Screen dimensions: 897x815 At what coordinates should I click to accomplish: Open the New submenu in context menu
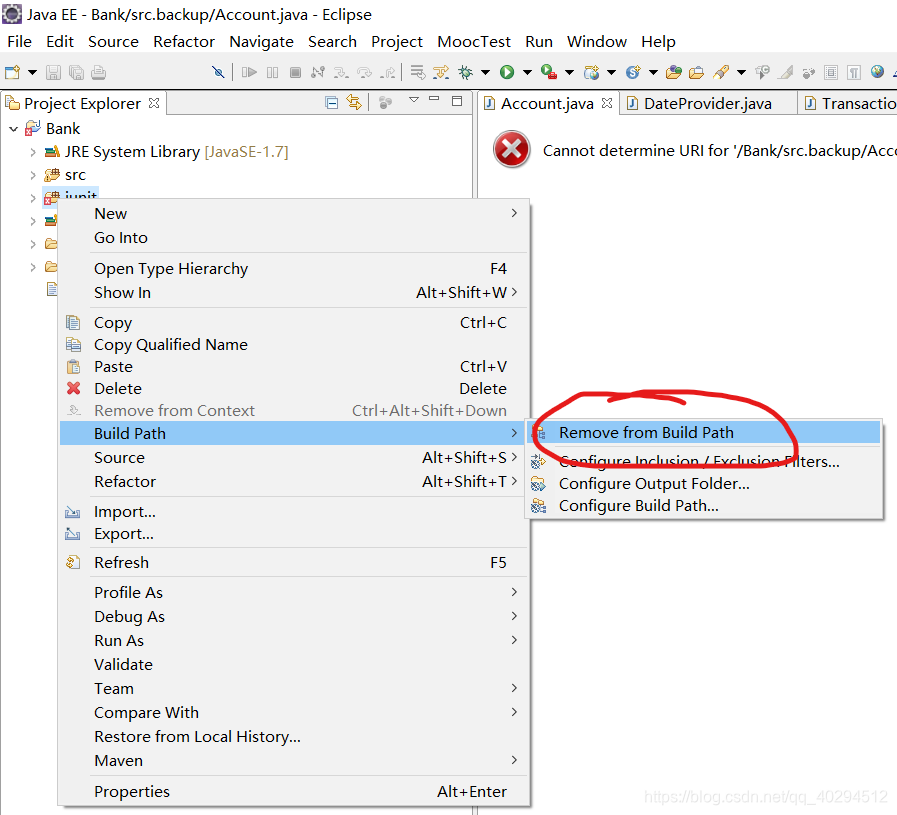tap(295, 213)
